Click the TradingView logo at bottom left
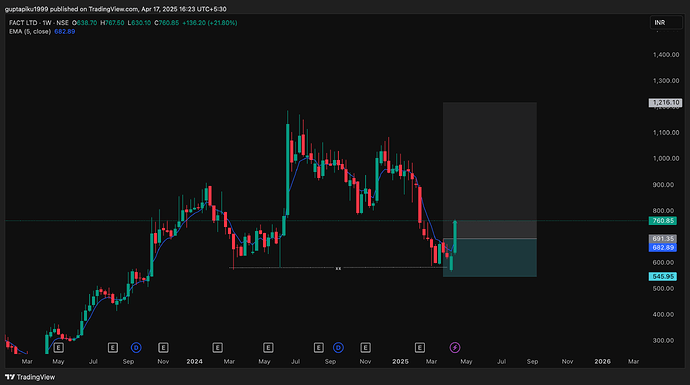The width and height of the screenshot is (690, 385). pos(30,377)
